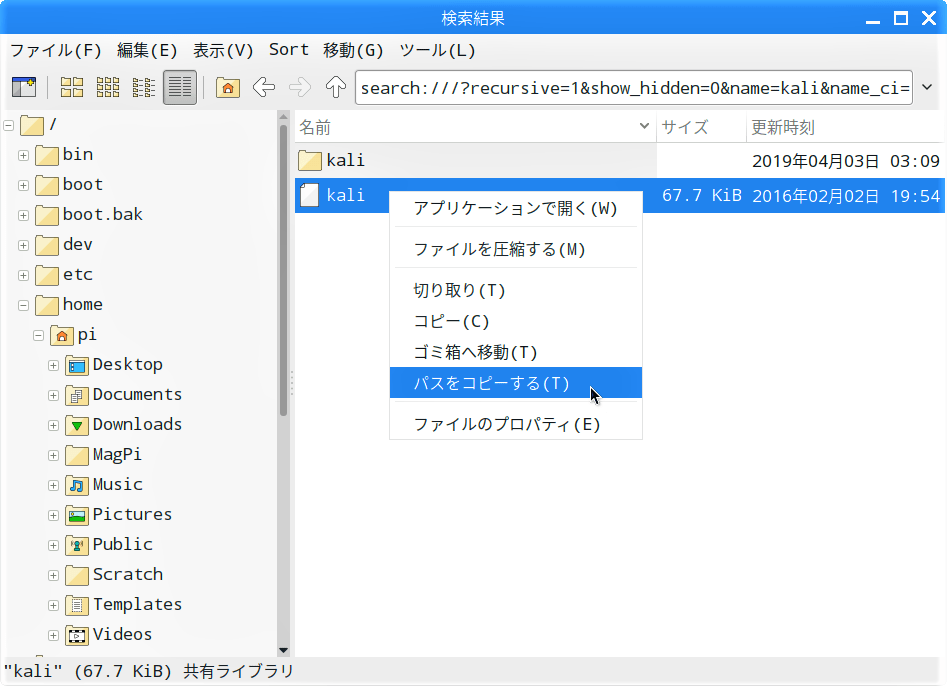Open a new tab with toolbar icon

click(x=24, y=88)
